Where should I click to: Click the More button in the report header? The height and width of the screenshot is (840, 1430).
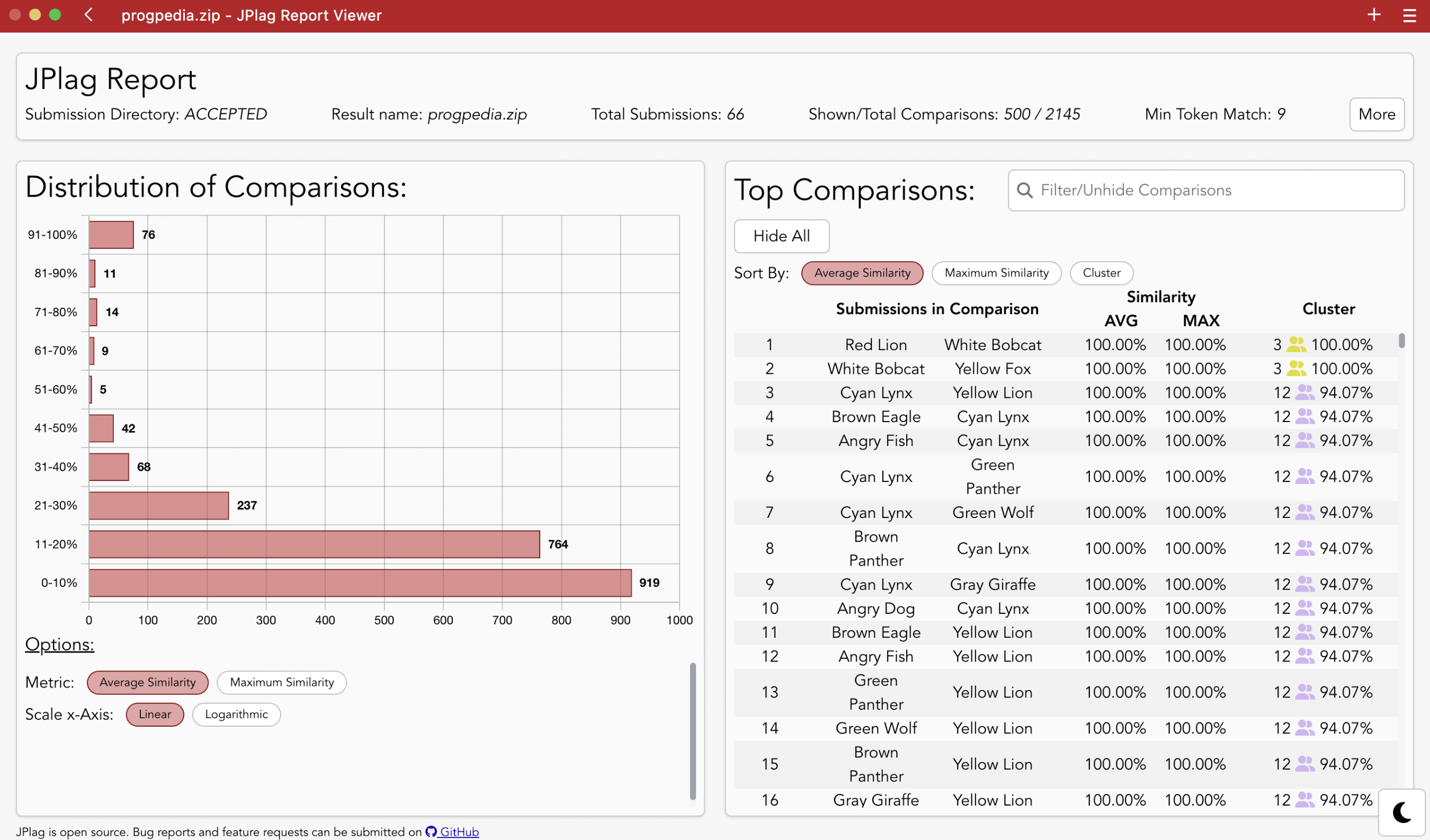coord(1377,114)
